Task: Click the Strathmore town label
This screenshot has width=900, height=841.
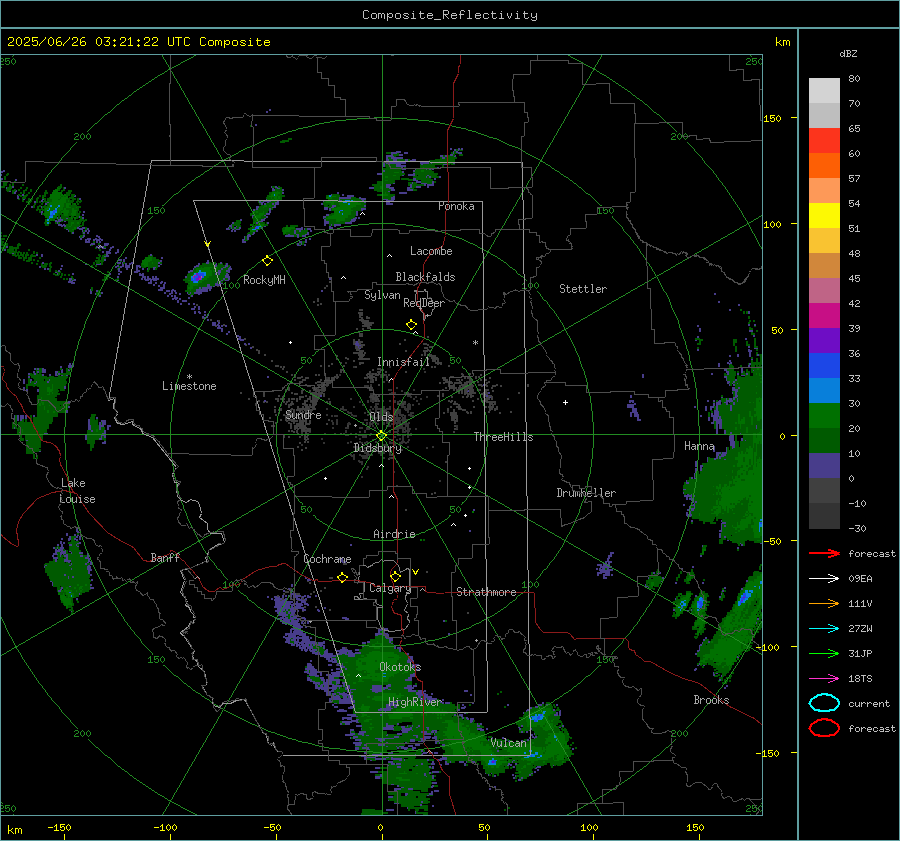Action: pos(486,592)
